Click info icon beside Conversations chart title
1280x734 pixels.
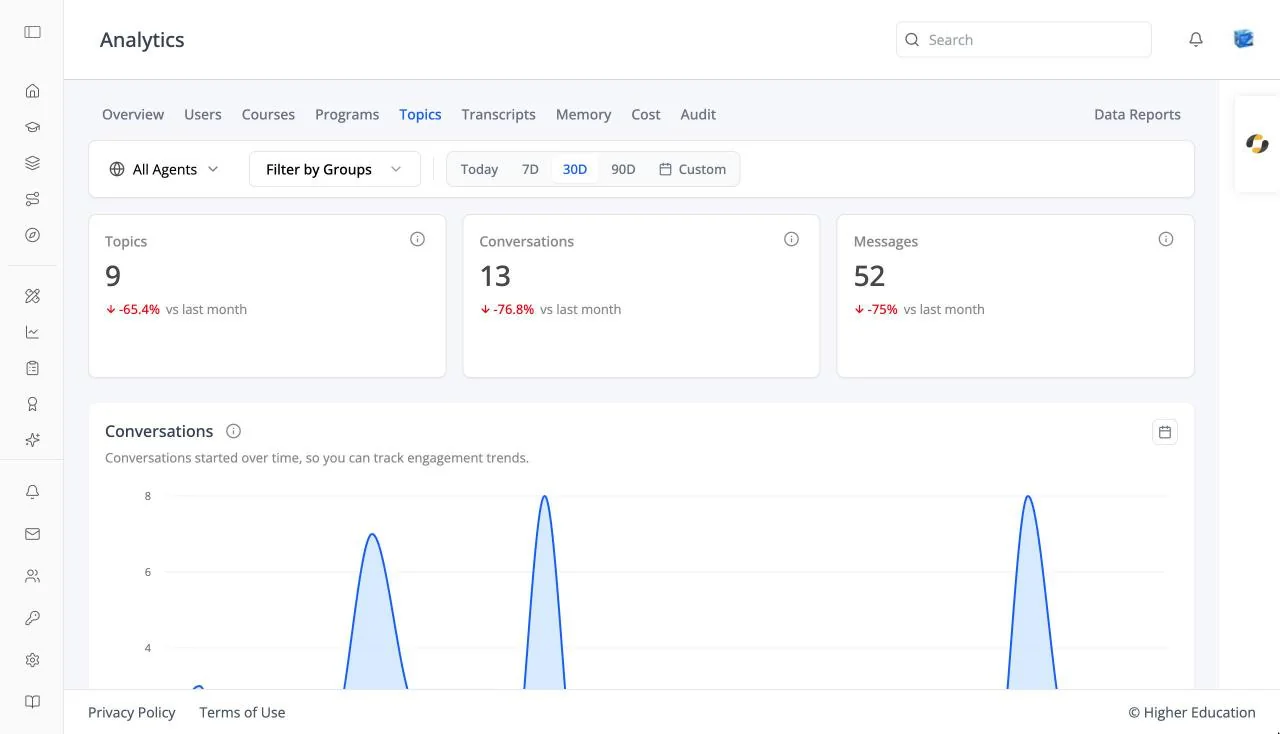coord(233,431)
